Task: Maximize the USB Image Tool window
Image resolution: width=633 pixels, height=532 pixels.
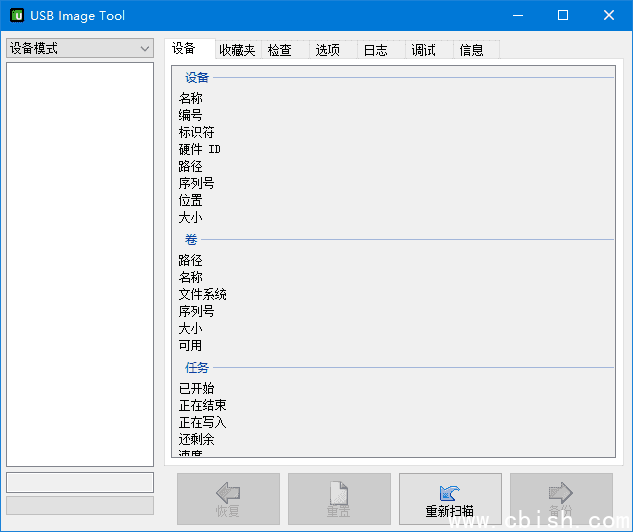Action: point(563,15)
